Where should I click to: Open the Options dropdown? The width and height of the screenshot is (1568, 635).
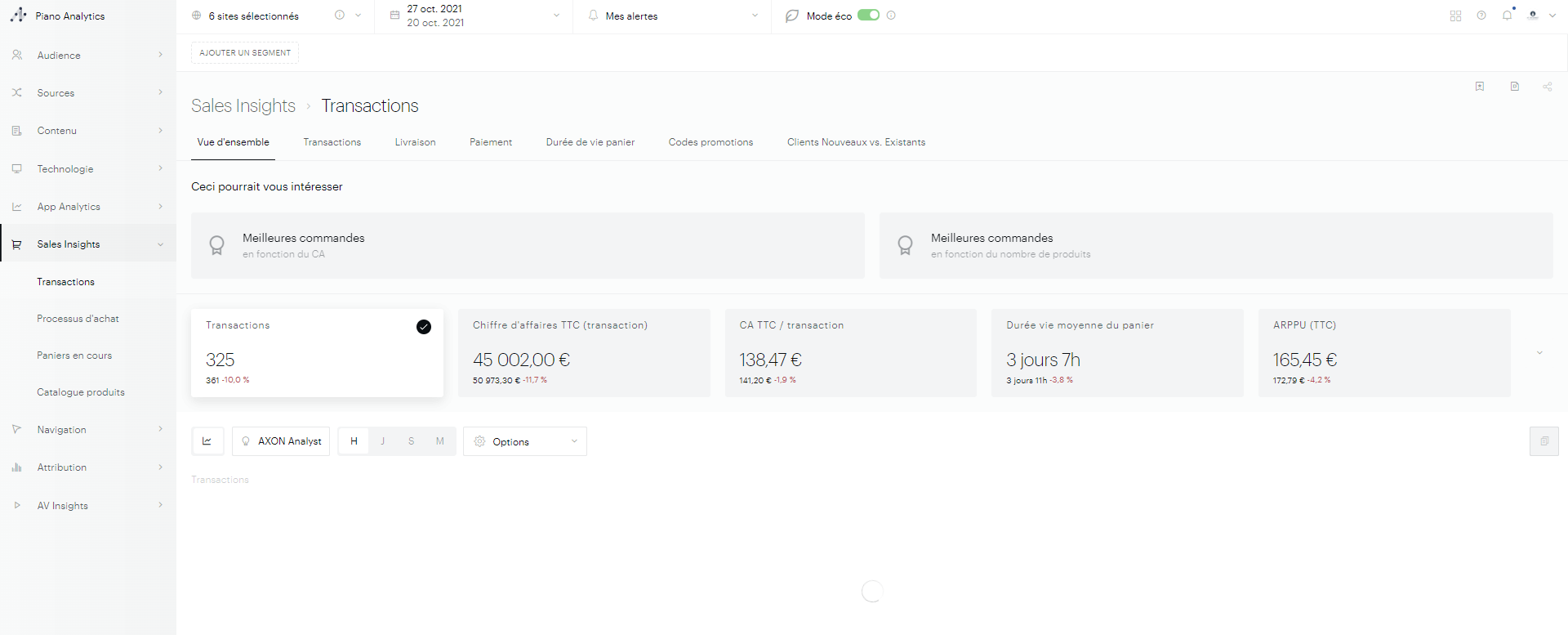pyautogui.click(x=524, y=441)
